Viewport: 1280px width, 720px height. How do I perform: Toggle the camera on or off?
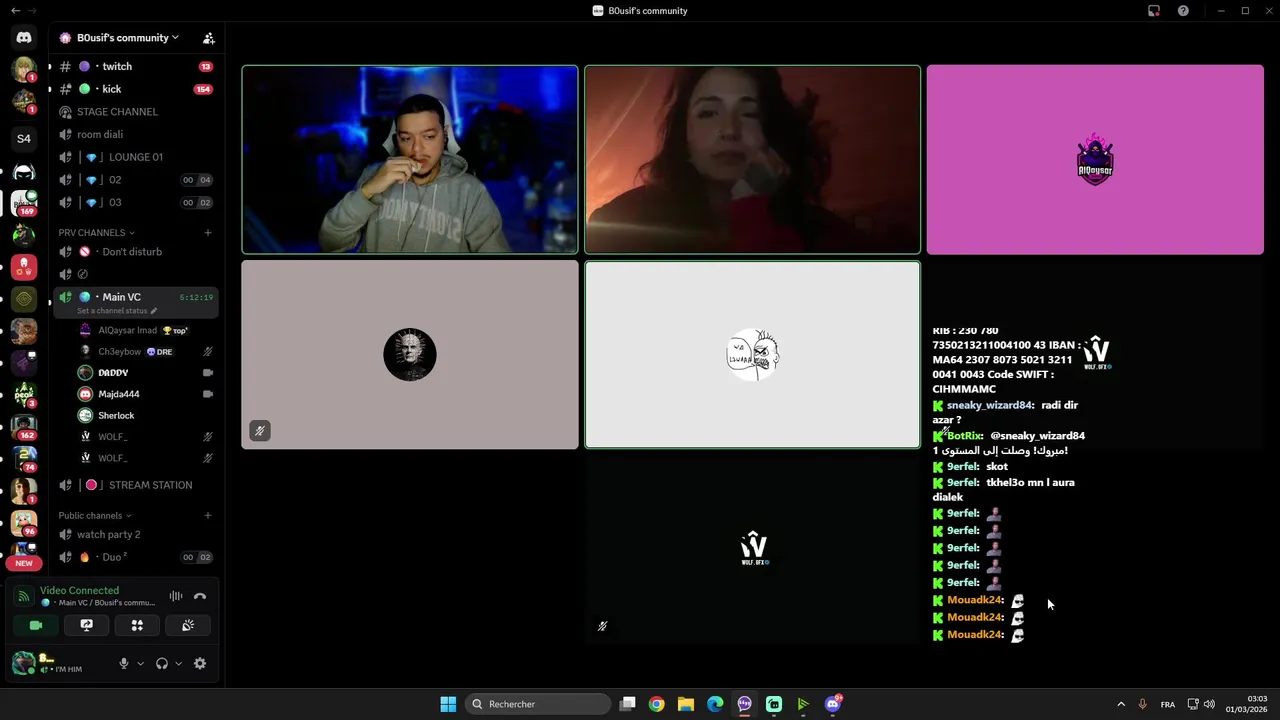point(36,626)
